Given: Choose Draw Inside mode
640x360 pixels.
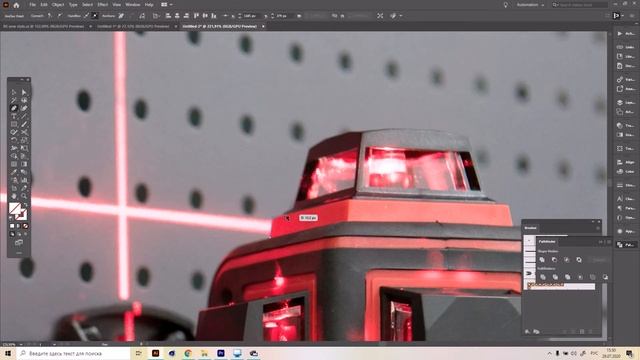Looking at the screenshot, I should pos(25,233).
